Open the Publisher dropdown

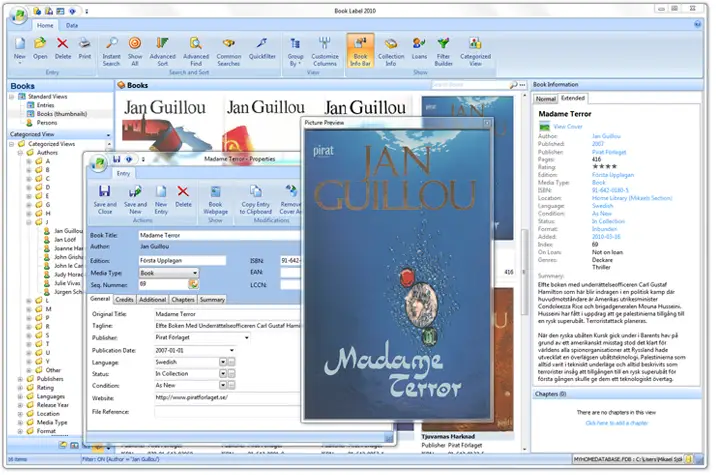click(x=247, y=338)
